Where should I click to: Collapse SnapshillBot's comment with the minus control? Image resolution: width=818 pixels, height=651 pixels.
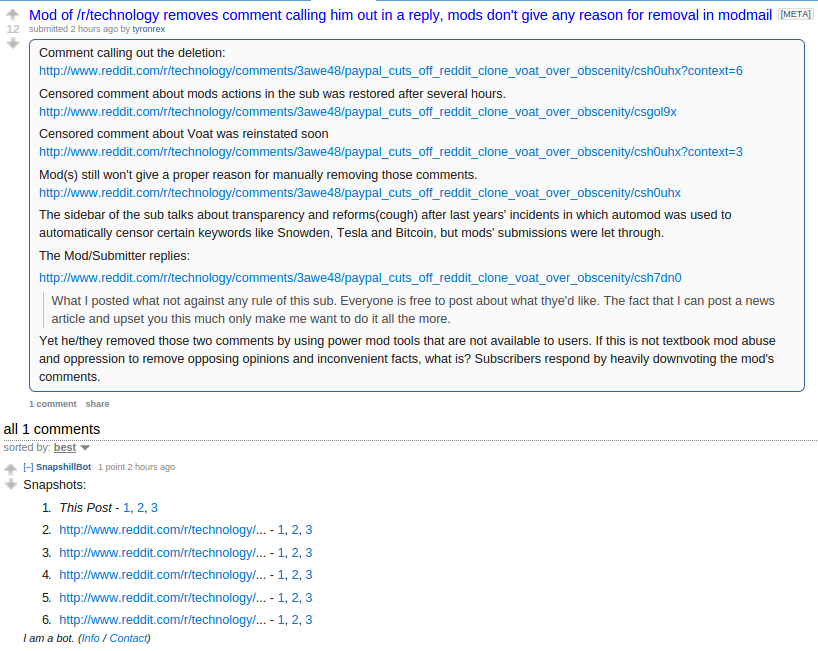(x=27, y=466)
